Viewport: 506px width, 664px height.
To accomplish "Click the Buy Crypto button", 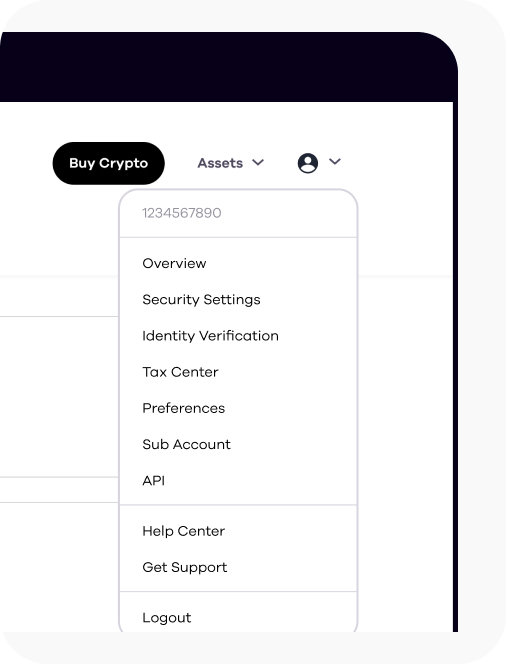I will tap(108, 163).
